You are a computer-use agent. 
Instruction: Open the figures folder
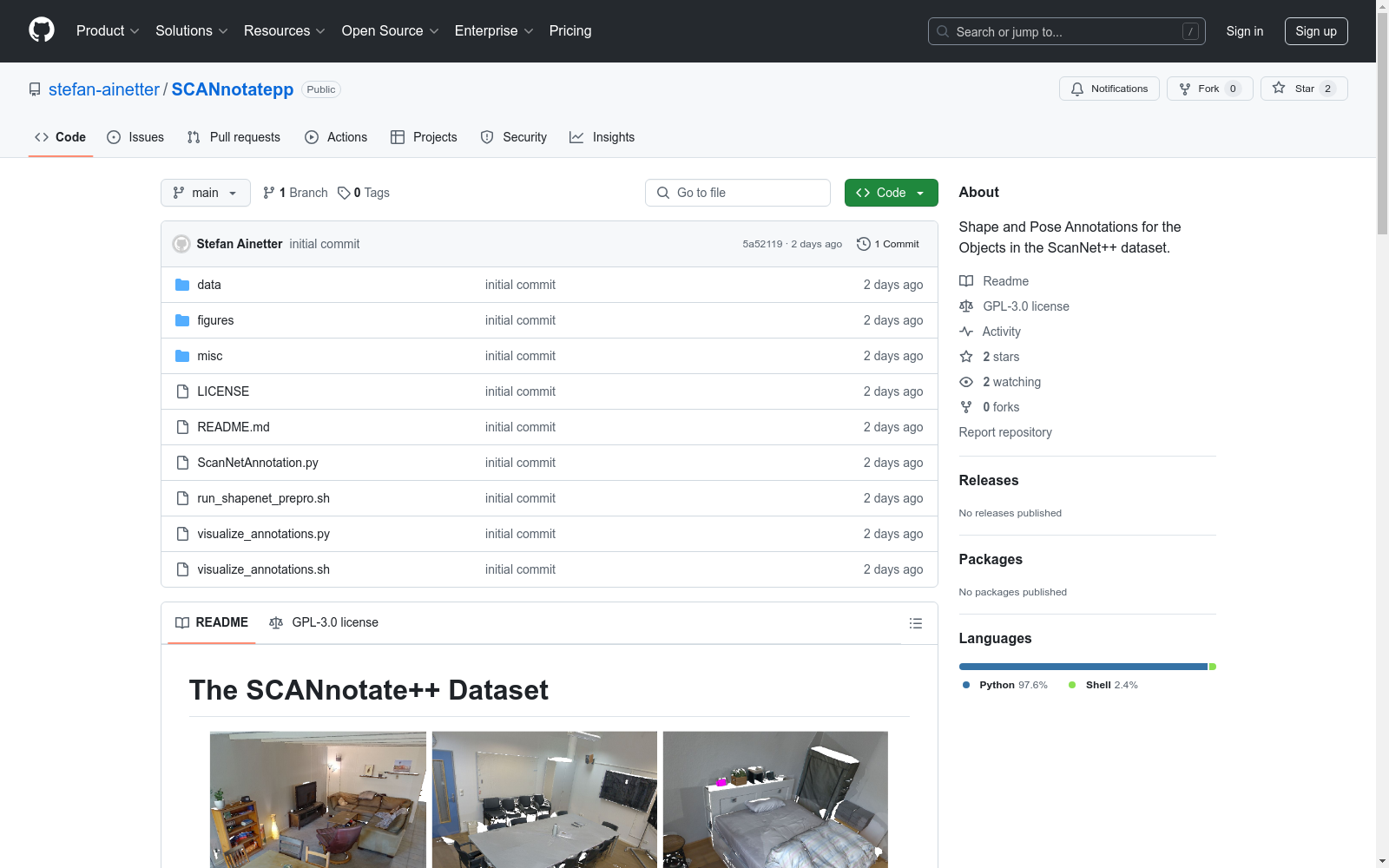coord(215,320)
